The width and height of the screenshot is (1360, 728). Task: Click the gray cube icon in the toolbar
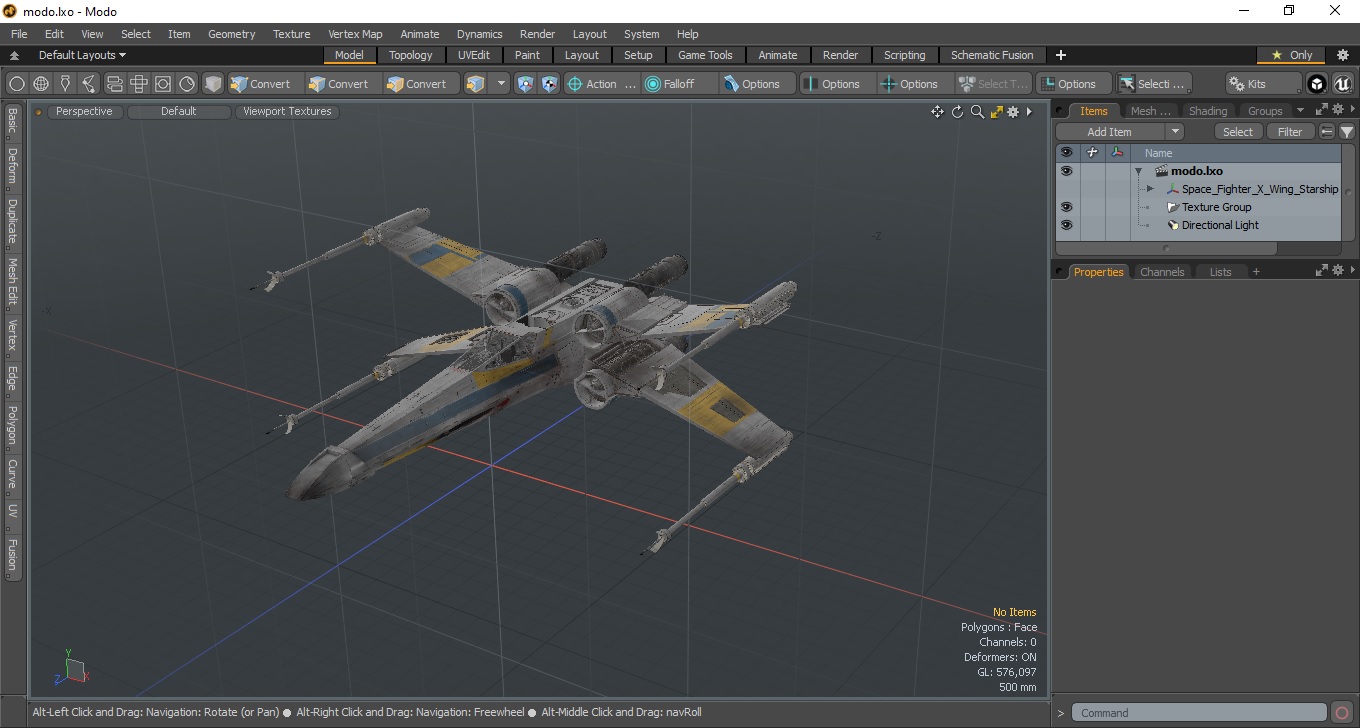point(213,84)
